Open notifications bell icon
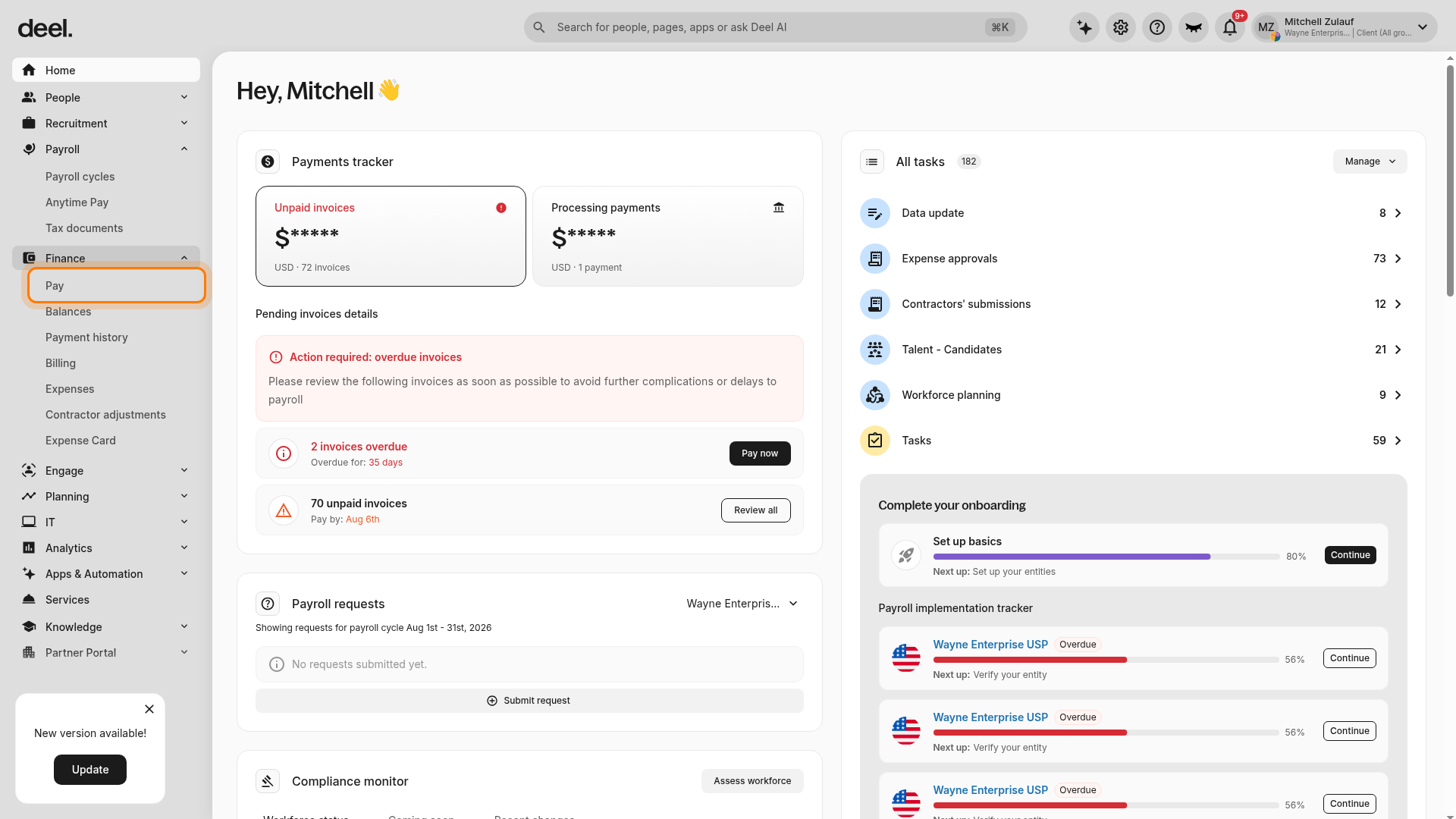 pos(1230,27)
